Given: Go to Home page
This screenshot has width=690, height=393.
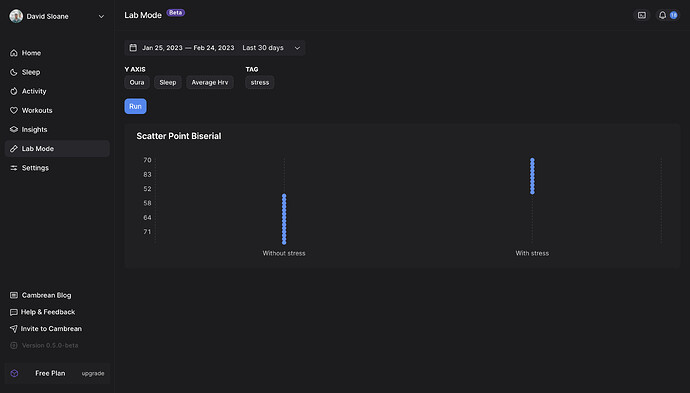Looking at the screenshot, I should [x=57, y=53].
